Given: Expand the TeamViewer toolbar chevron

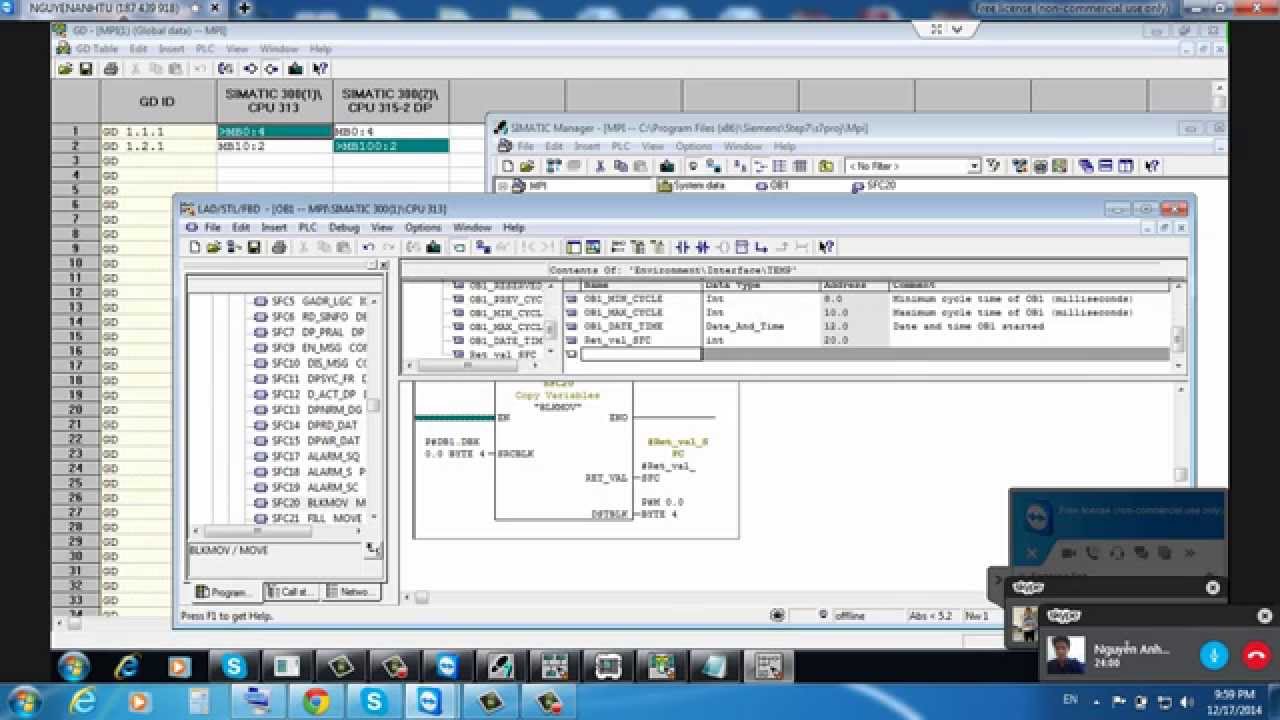Looking at the screenshot, I should click(957, 29).
